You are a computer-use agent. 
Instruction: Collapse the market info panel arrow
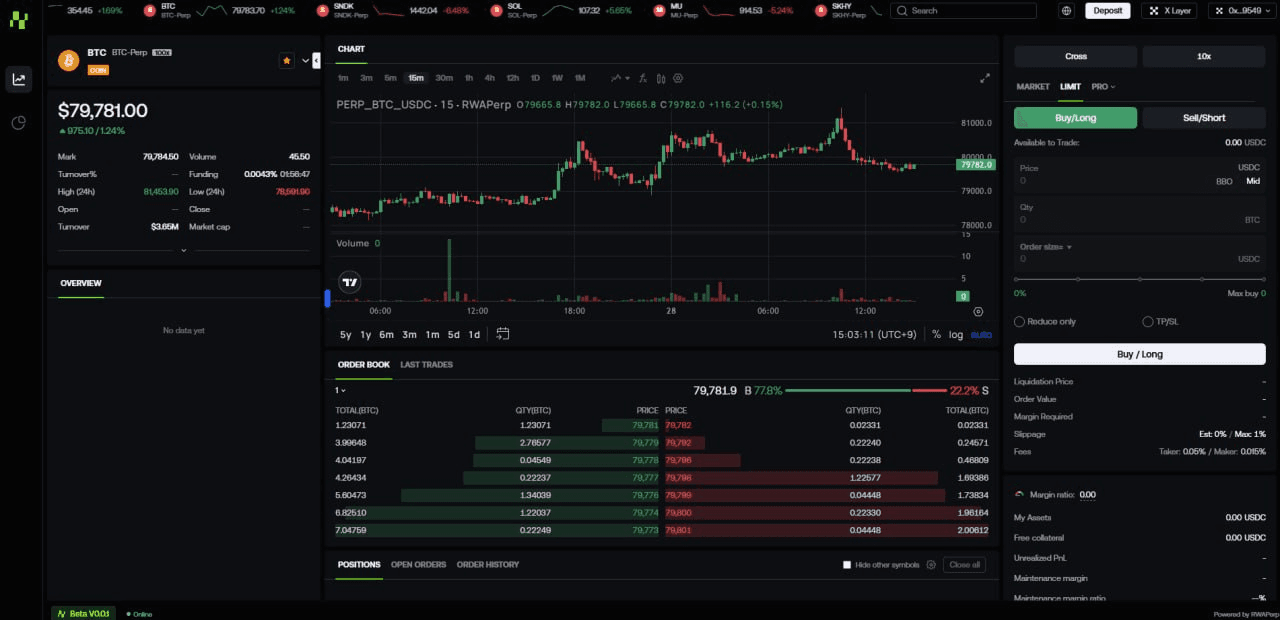316,61
